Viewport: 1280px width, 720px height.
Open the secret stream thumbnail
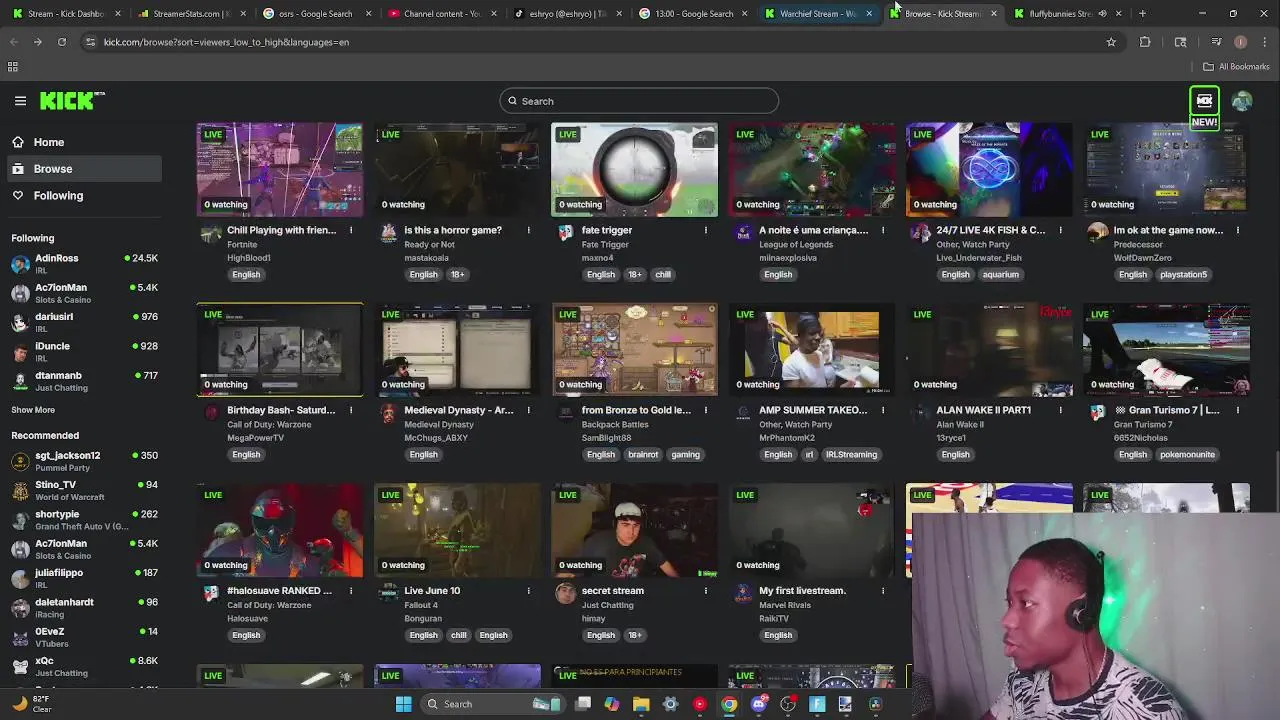click(634, 530)
